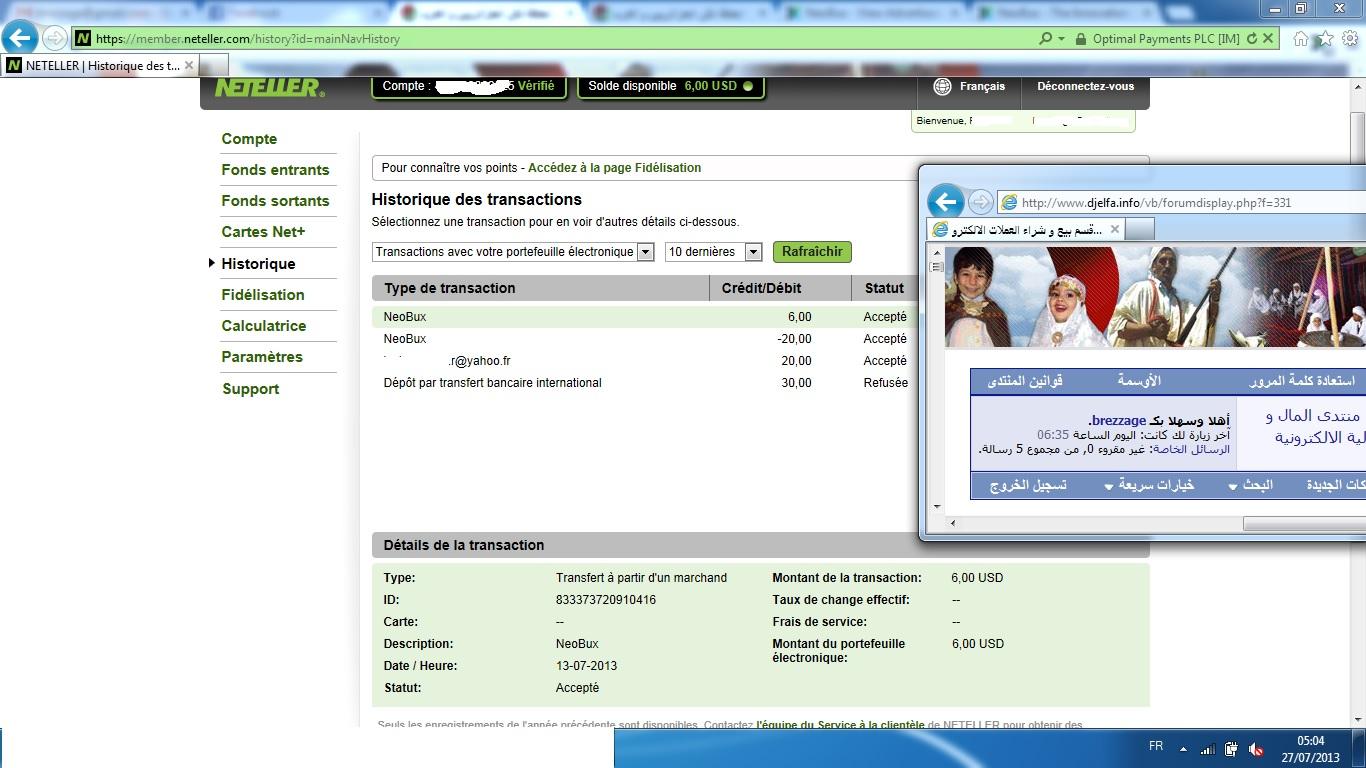The image size is (1366, 768).
Task: Click the قوانين المنتدى forum rules link
Action: click(1025, 381)
